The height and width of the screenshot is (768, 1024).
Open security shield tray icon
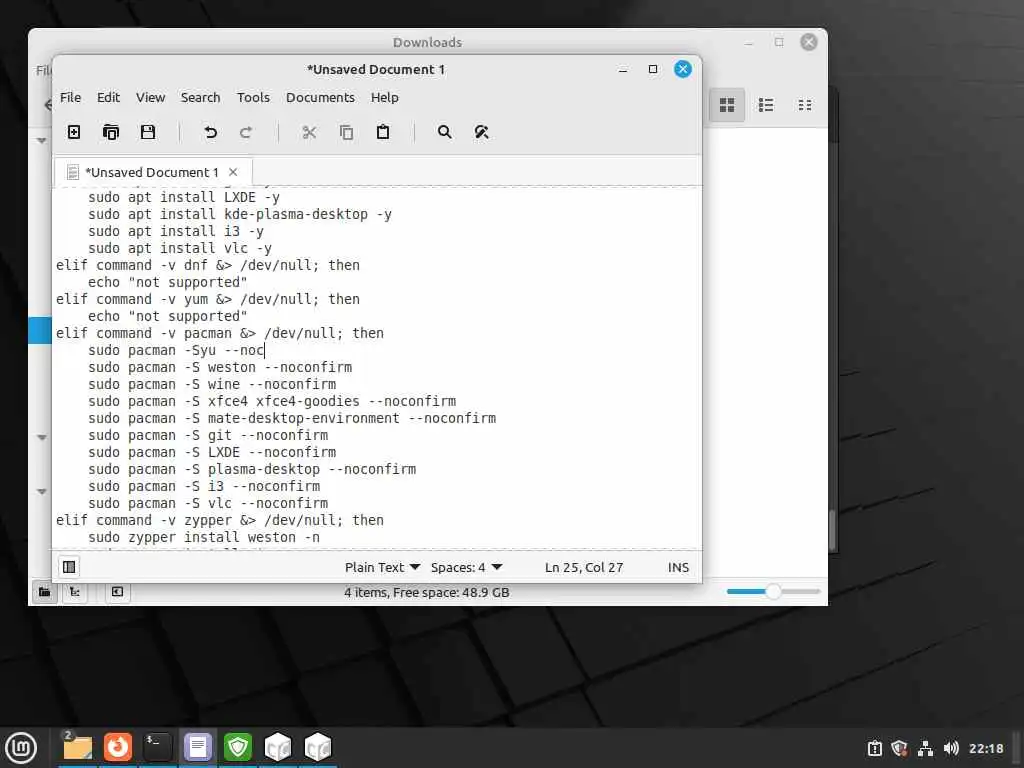click(x=899, y=748)
